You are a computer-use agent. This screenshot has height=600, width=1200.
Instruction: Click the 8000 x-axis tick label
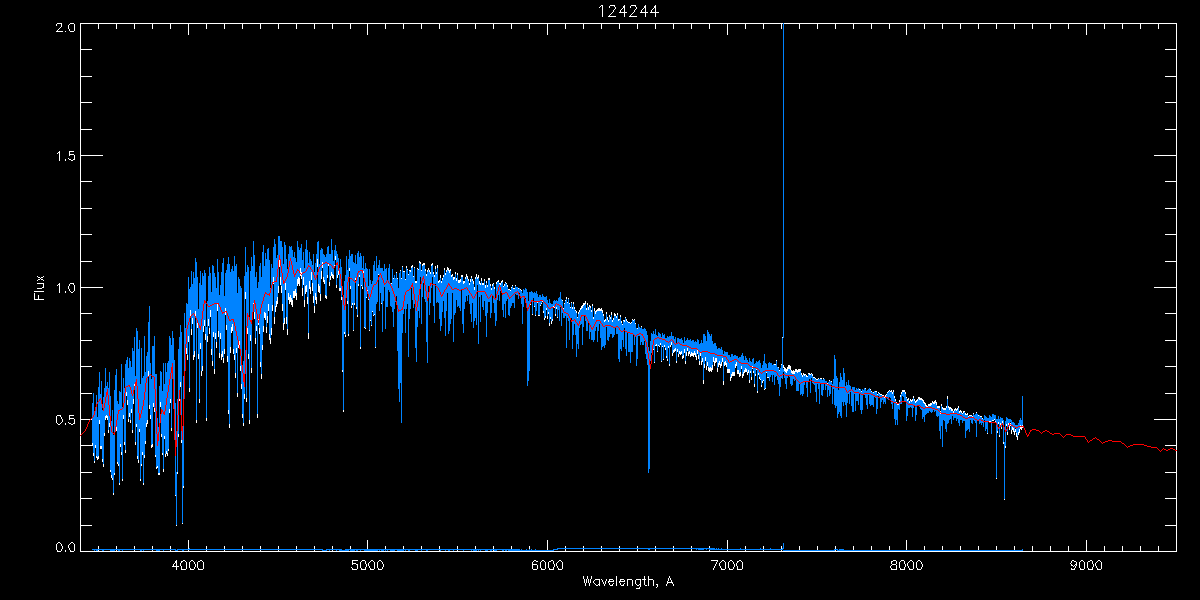(x=906, y=565)
